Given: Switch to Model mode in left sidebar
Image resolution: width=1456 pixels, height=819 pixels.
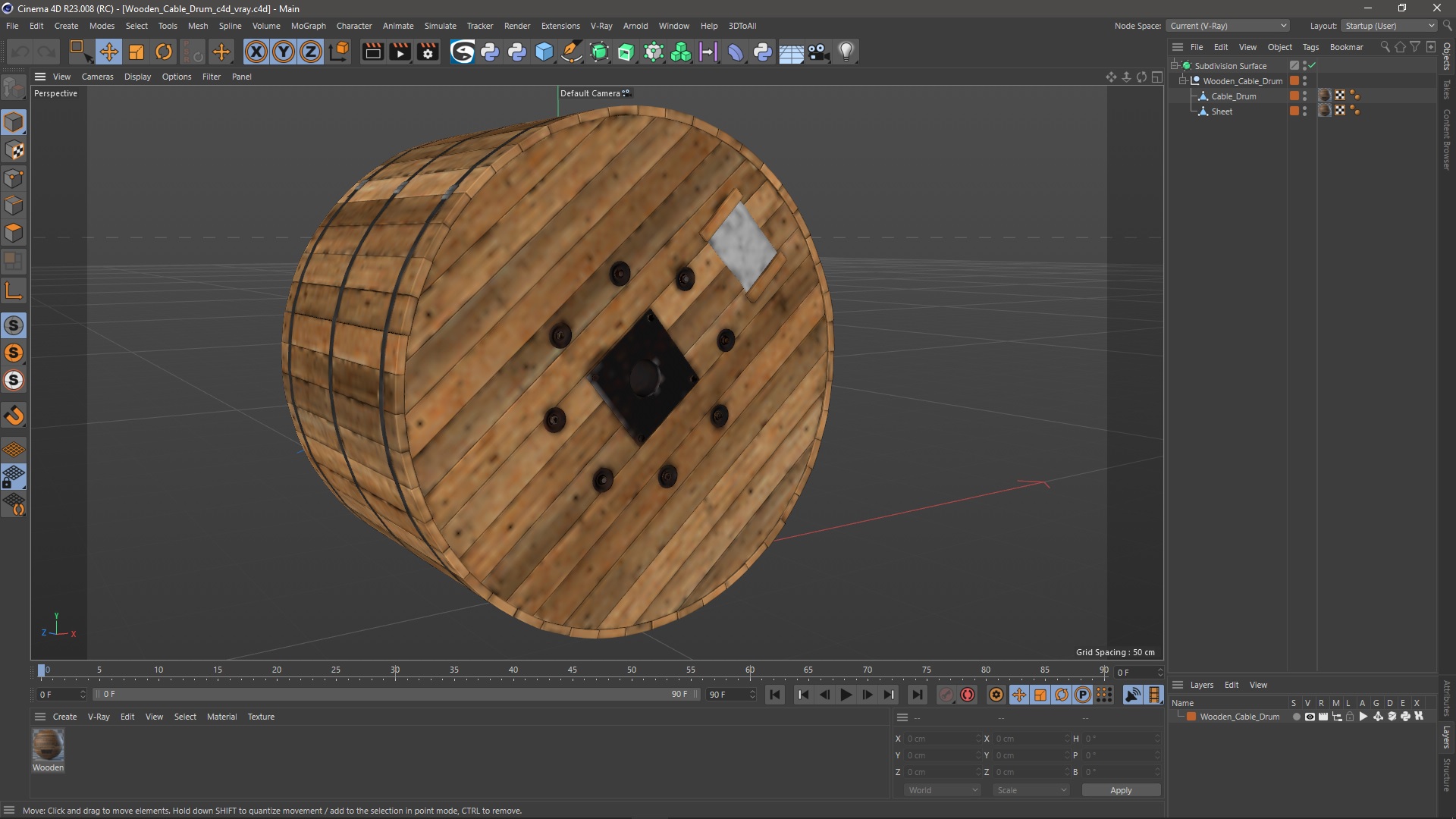Looking at the screenshot, I should tap(14, 122).
